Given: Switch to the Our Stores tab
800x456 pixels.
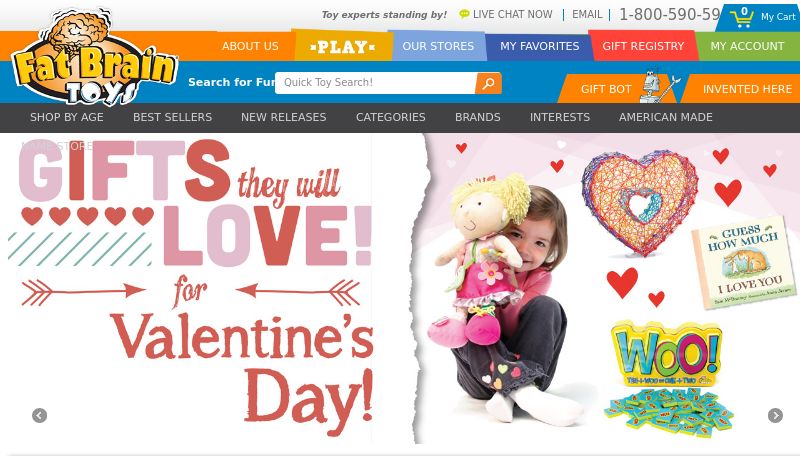Looking at the screenshot, I should (438, 46).
